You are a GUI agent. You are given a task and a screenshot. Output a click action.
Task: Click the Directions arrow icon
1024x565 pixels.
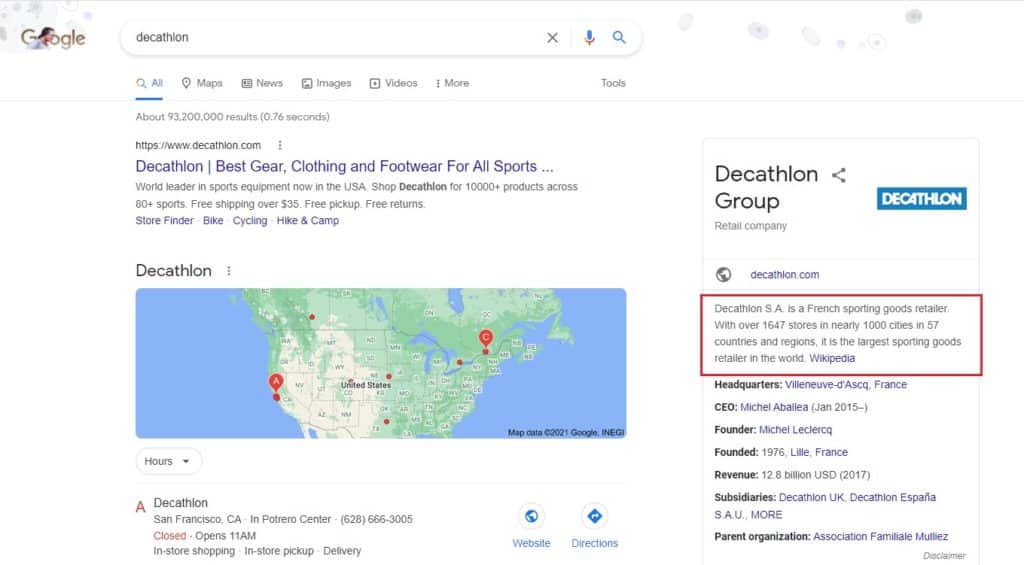point(594,516)
